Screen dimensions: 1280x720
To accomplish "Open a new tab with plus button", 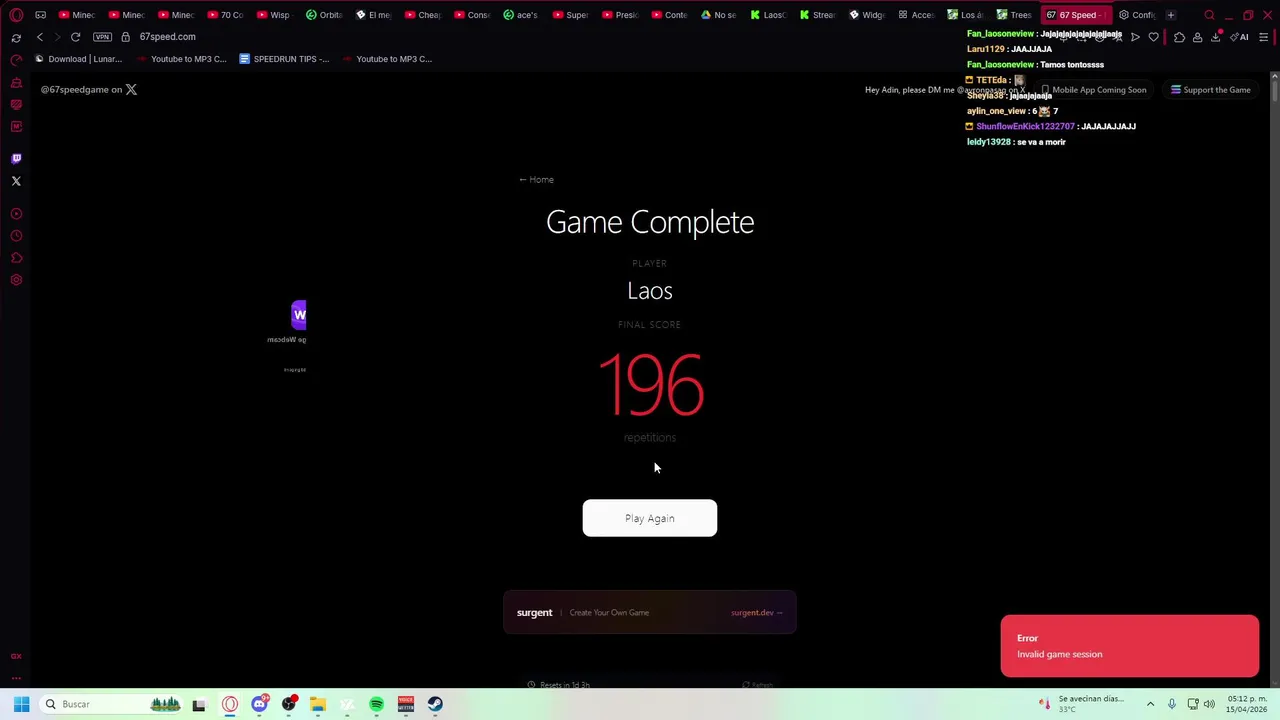I will (x=1170, y=15).
